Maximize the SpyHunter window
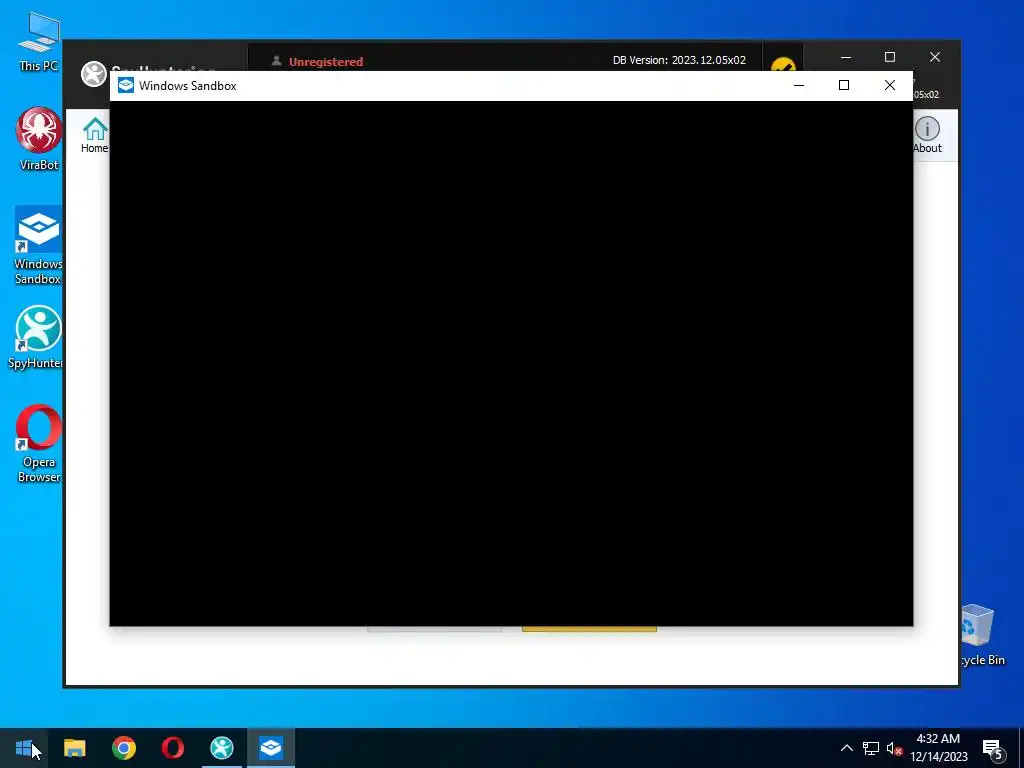The image size is (1024, 768). (x=889, y=57)
